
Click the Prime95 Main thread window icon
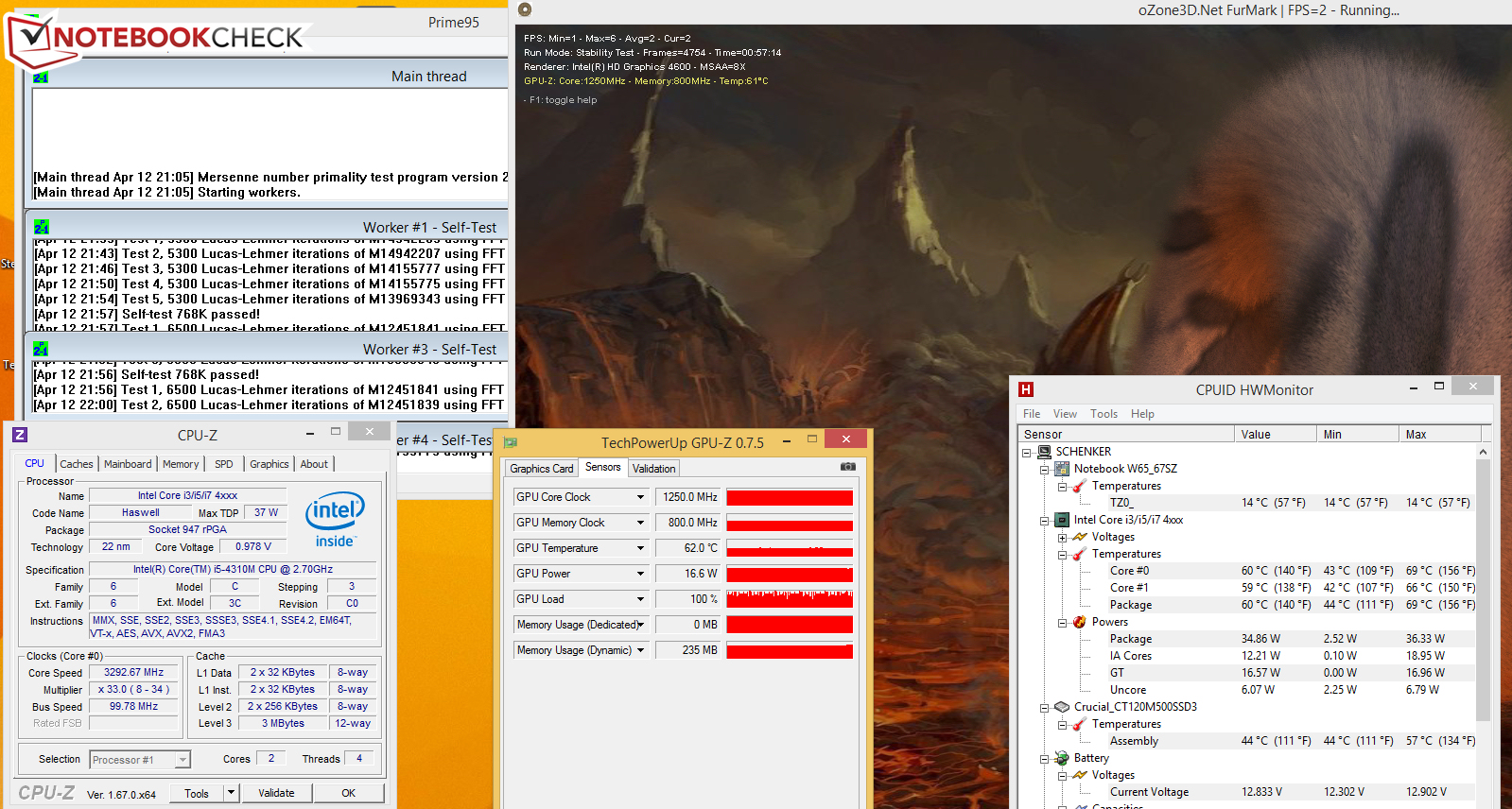[41, 77]
